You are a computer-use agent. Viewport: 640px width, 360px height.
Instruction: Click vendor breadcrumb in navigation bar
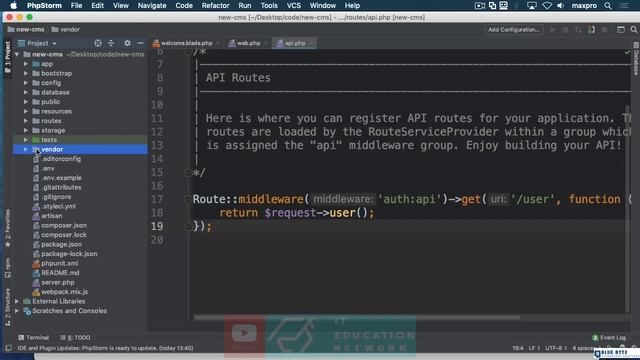click(66, 30)
